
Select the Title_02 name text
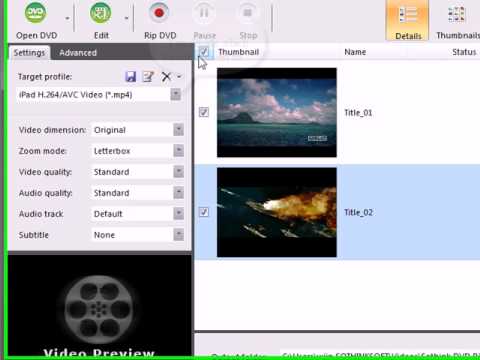(358, 212)
